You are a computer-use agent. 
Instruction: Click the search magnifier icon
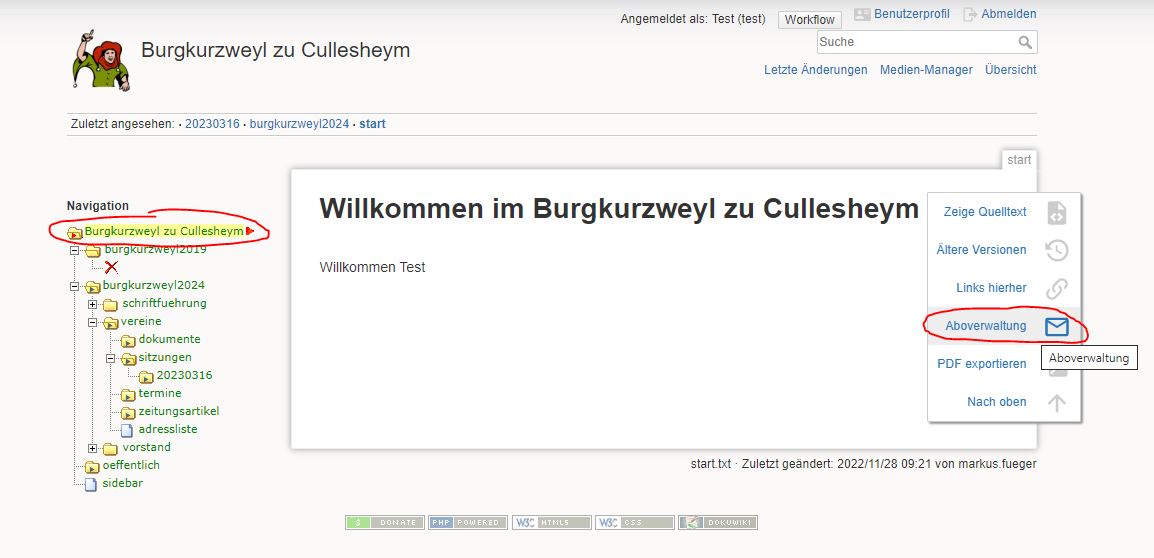tap(1025, 42)
